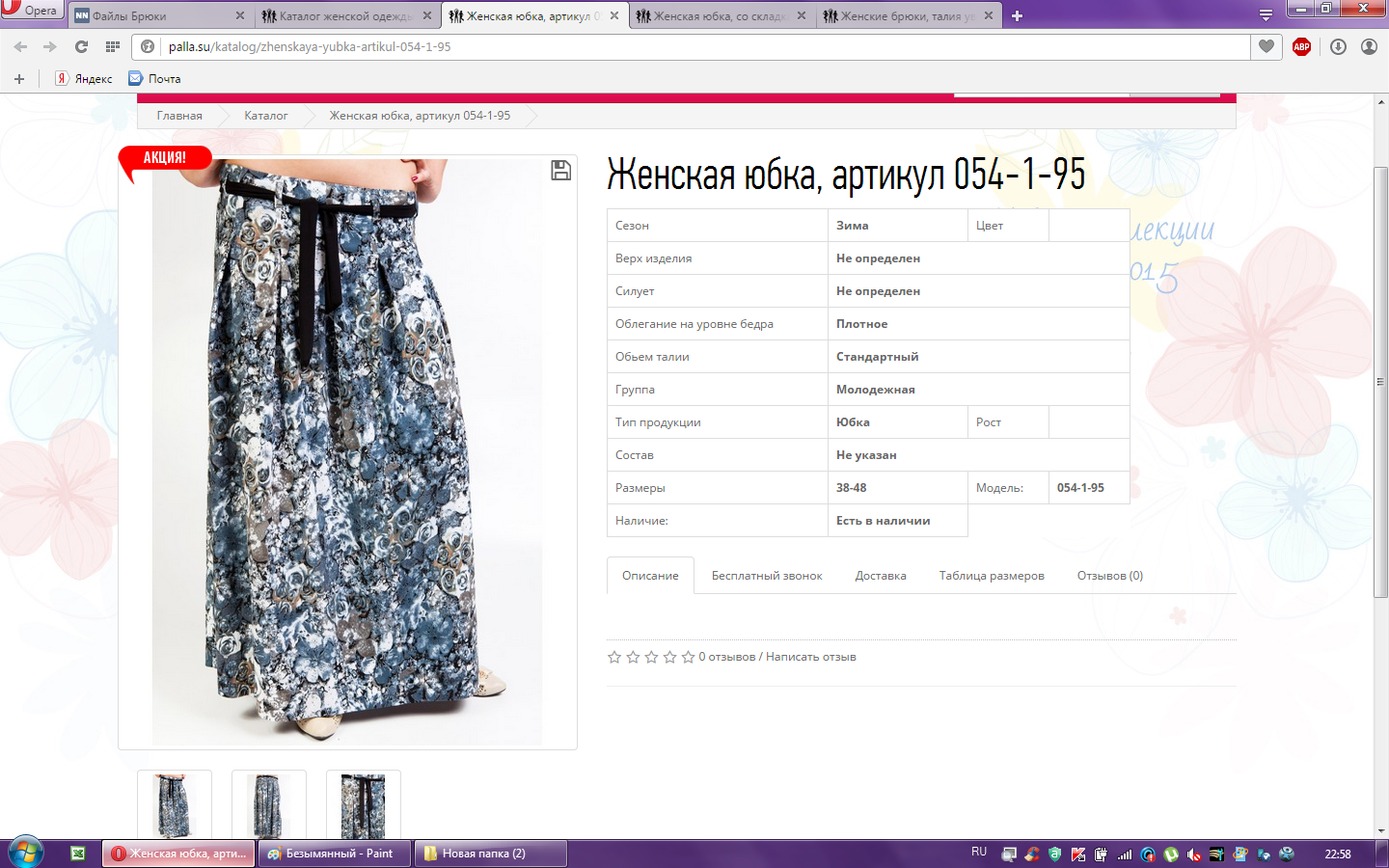Open the 'Яндекс' bookmark
This screenshot has height=868, width=1389.
[84, 79]
